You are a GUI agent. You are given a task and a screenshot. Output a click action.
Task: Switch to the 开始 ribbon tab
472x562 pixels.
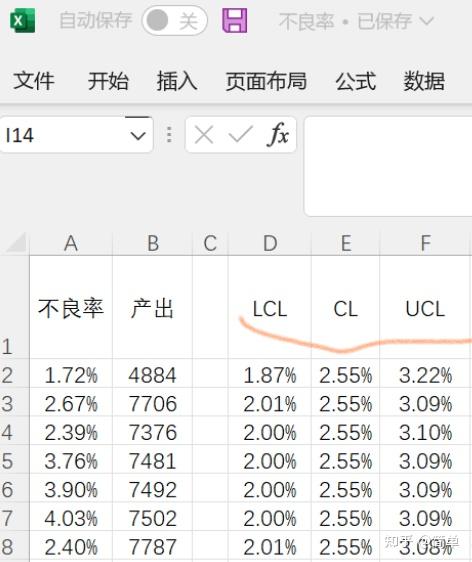[108, 81]
